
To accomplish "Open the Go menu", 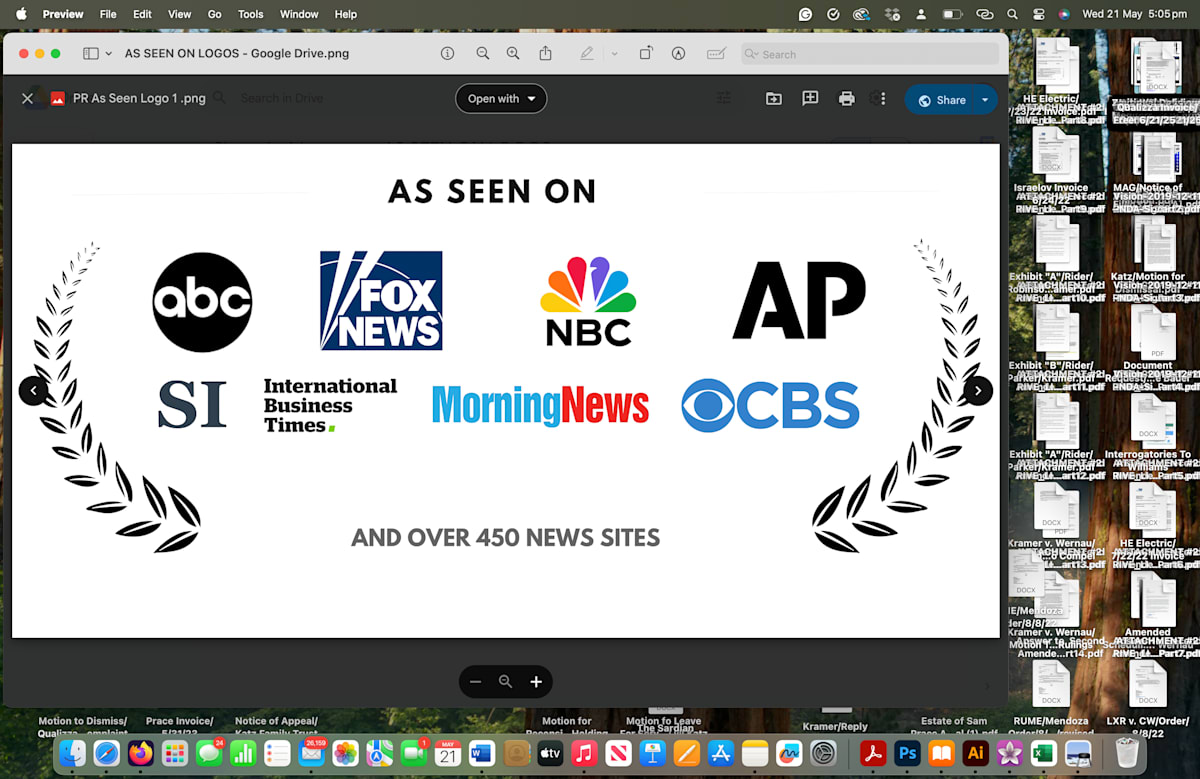I will tap(214, 14).
